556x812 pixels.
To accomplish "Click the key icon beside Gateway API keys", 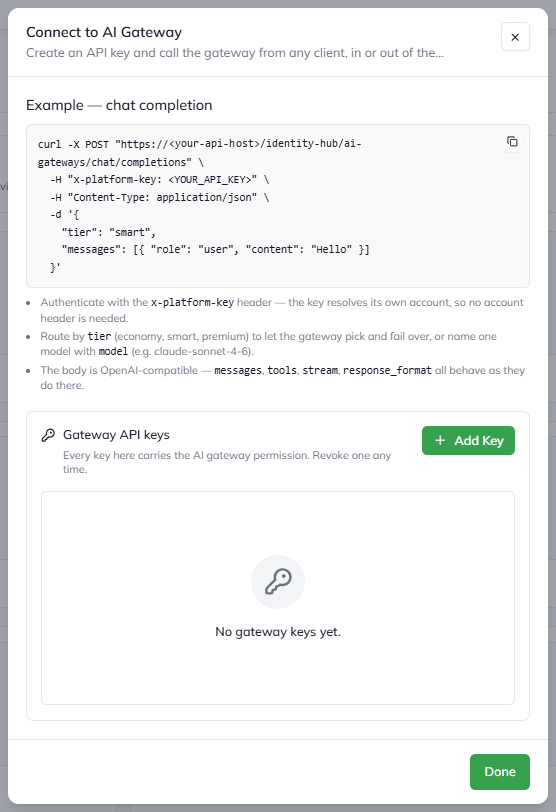I will tap(48, 435).
